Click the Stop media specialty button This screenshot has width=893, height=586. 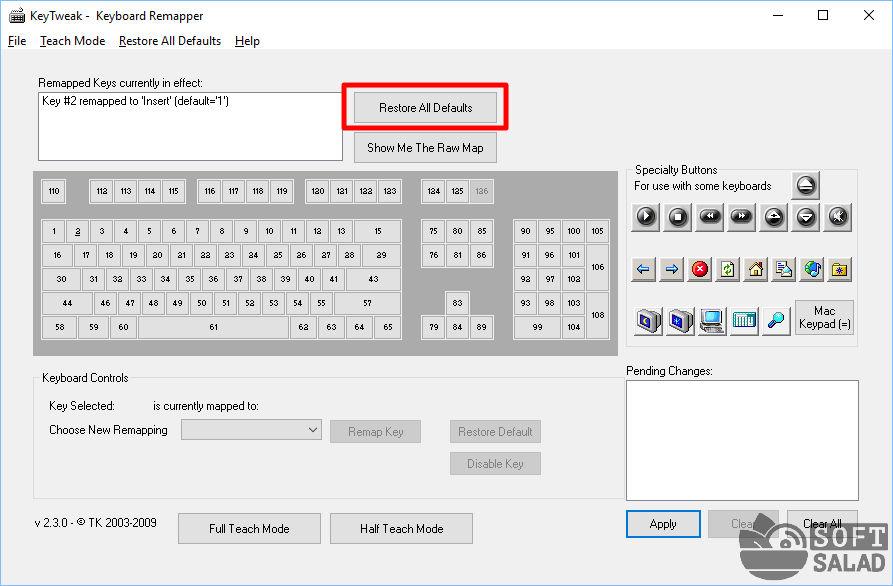[x=678, y=216]
